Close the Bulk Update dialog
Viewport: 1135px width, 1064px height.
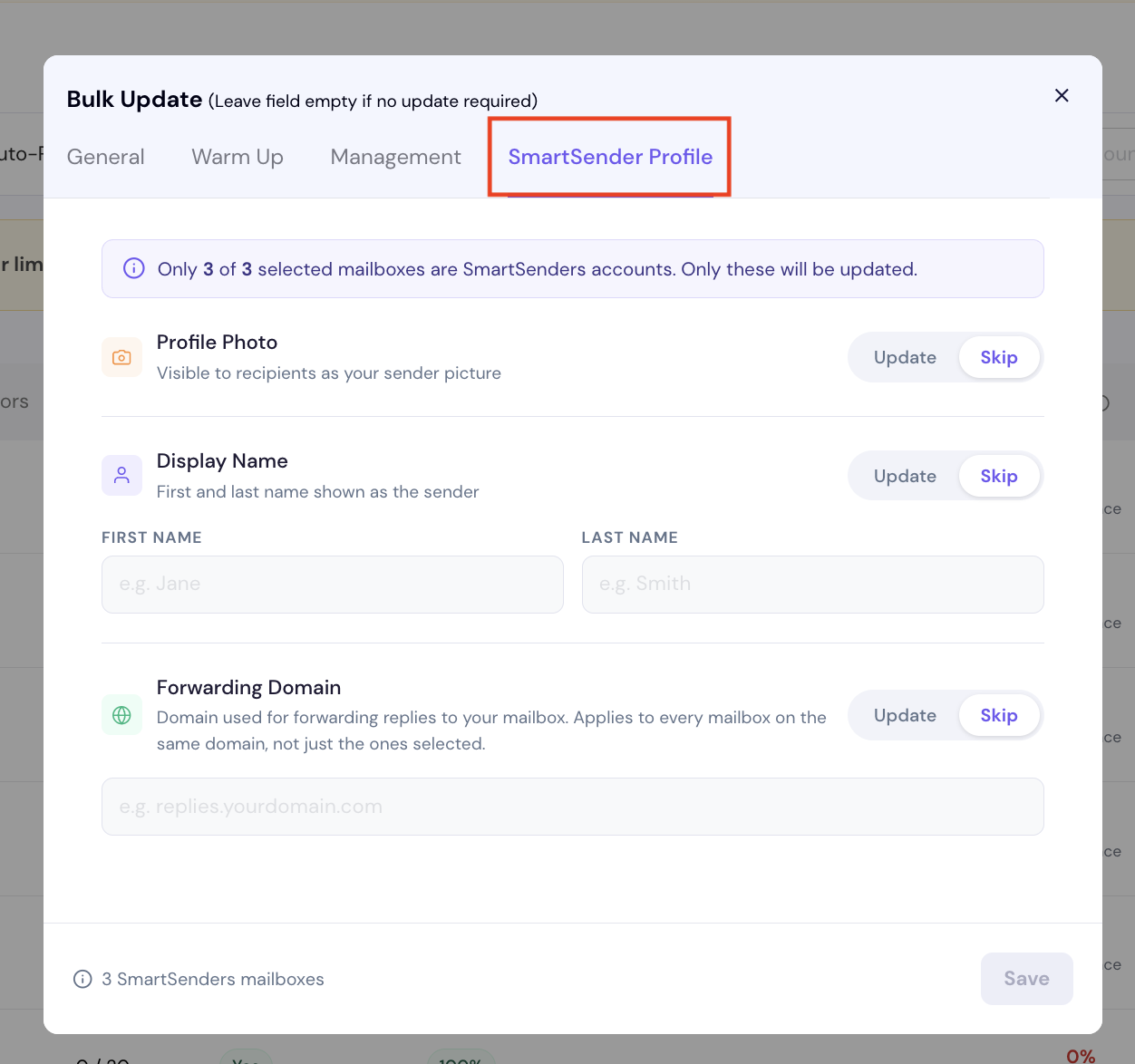[1062, 95]
